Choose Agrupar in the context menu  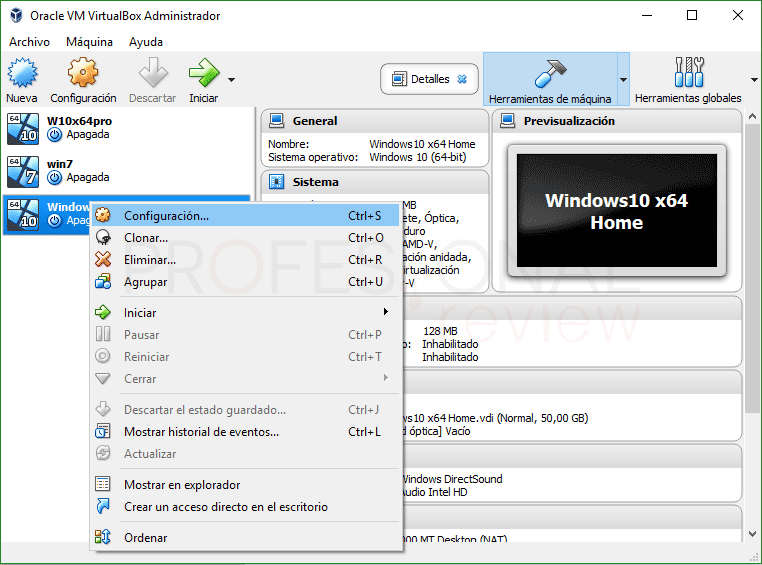pyautogui.click(x=246, y=282)
